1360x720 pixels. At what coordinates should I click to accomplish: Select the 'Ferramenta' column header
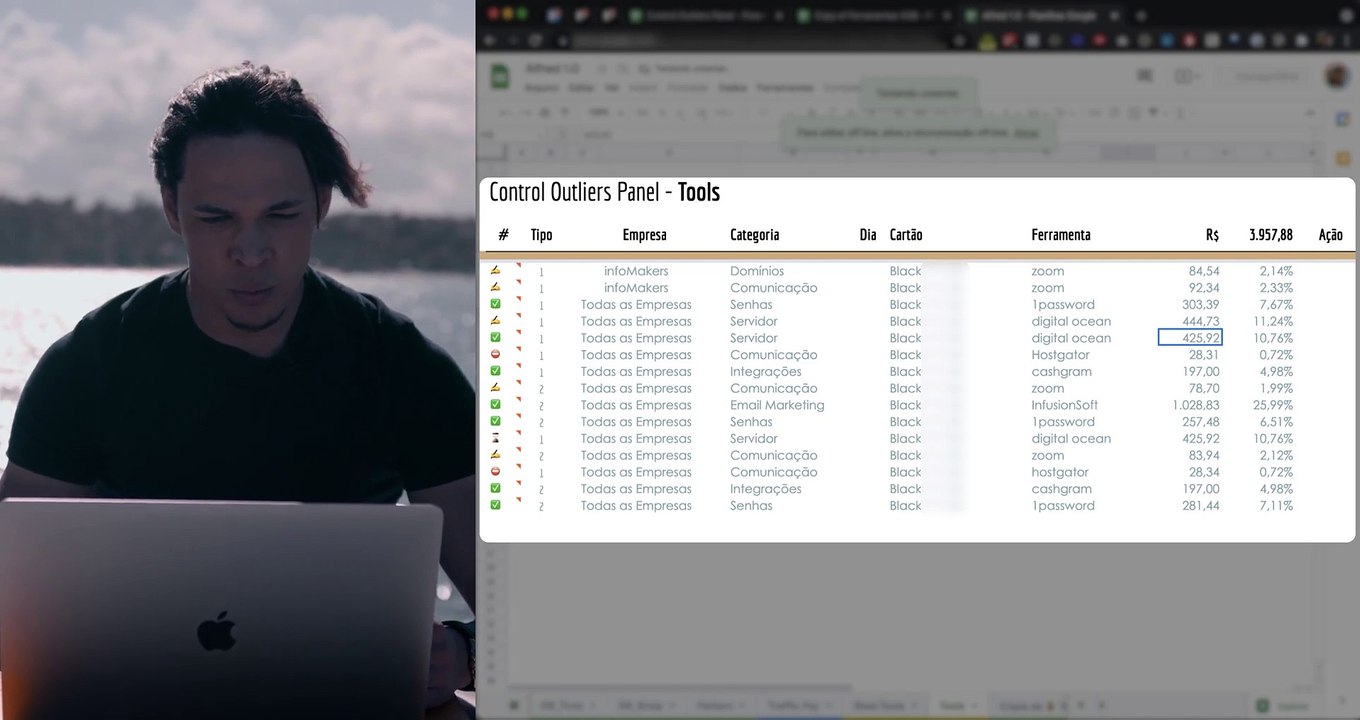pos(1061,235)
